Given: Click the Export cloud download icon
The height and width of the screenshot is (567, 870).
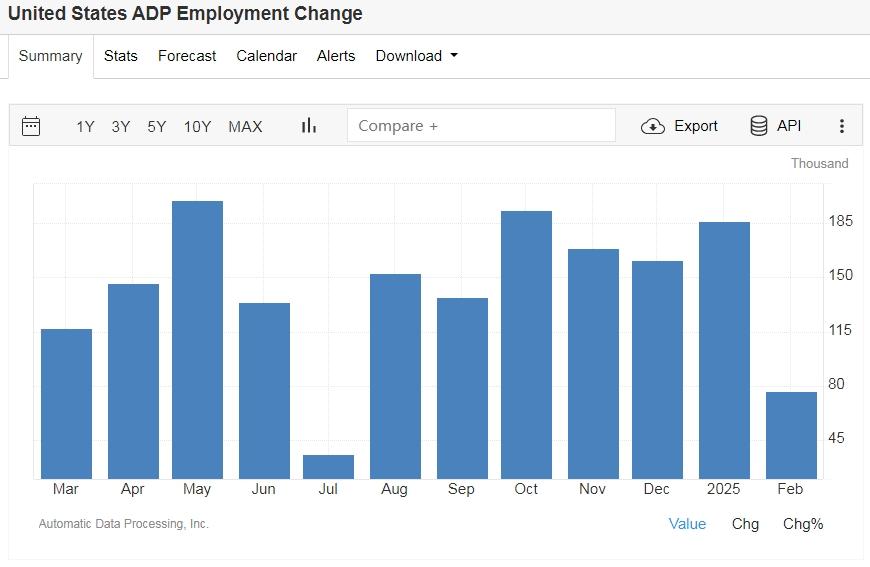Looking at the screenshot, I should tap(653, 126).
